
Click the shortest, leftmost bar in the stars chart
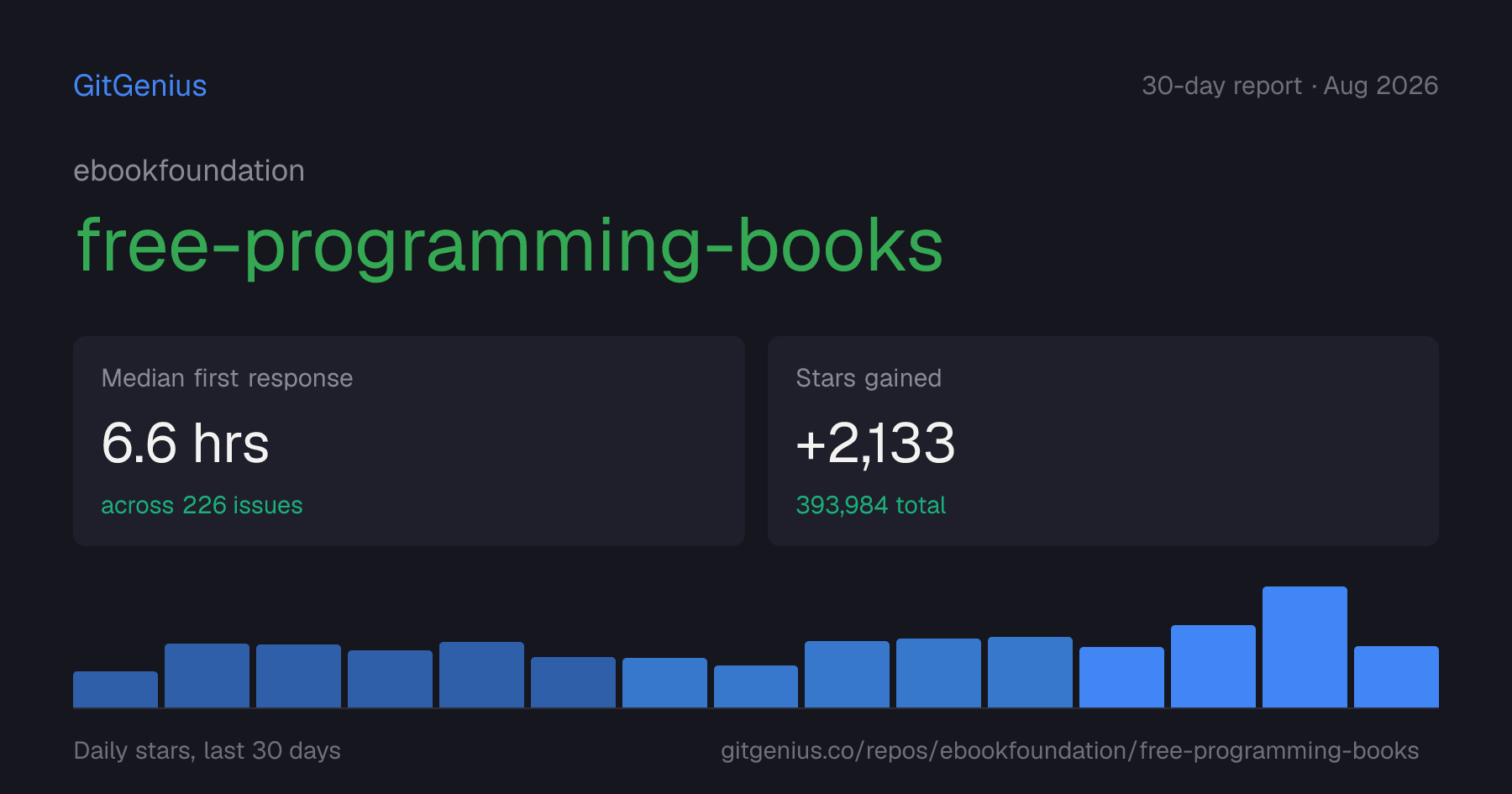click(115, 689)
